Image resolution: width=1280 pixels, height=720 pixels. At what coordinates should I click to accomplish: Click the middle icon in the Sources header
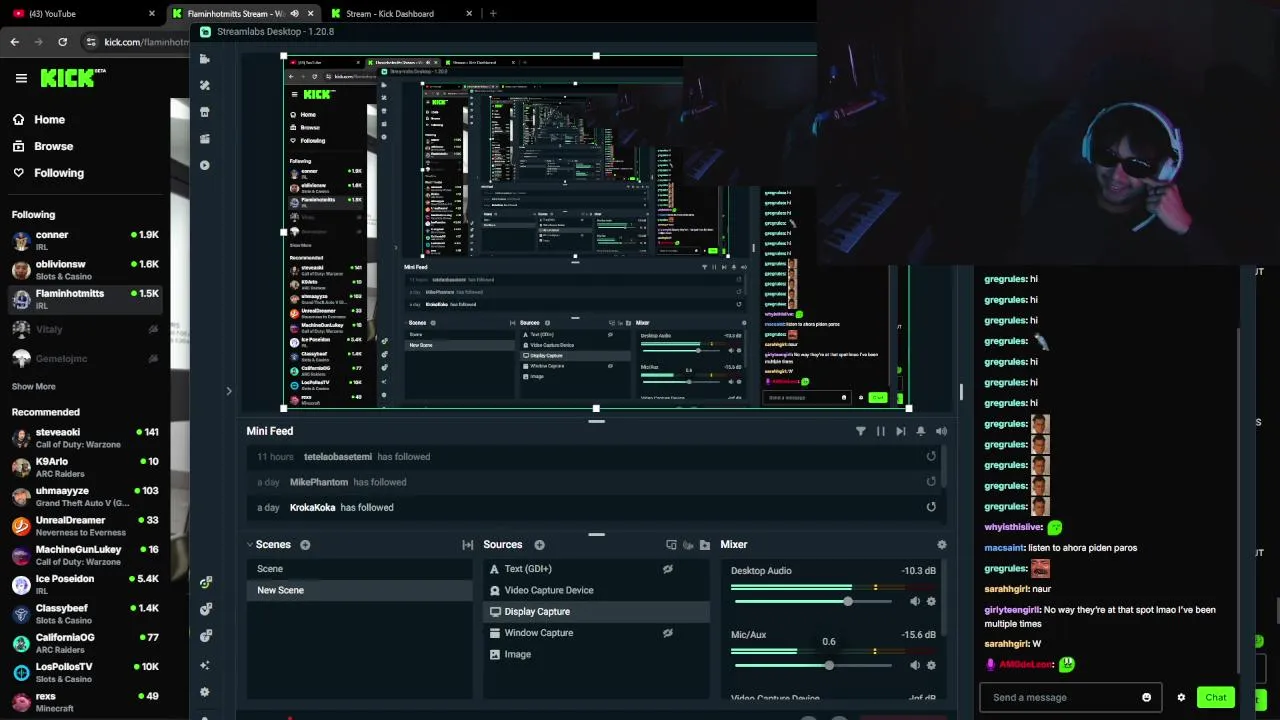tap(688, 545)
